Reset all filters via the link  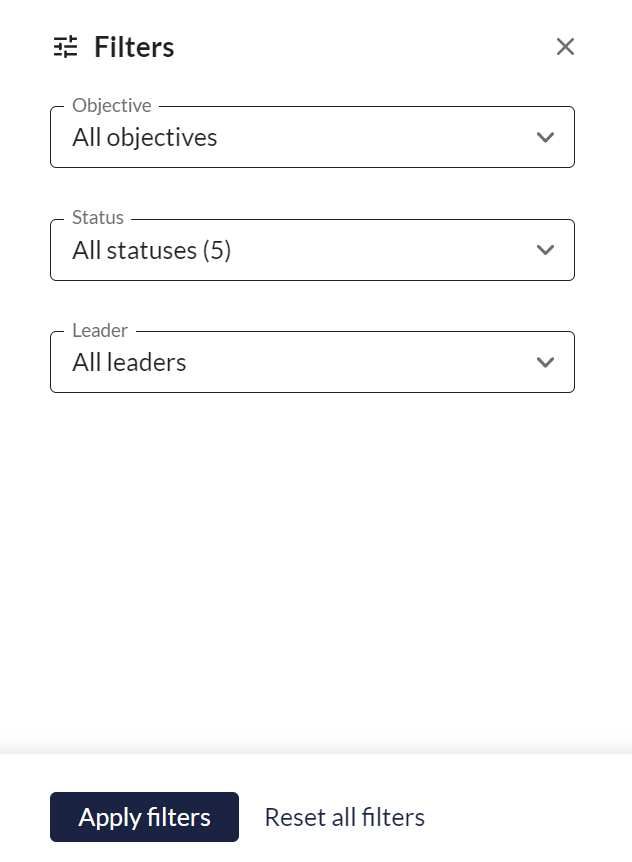point(345,817)
